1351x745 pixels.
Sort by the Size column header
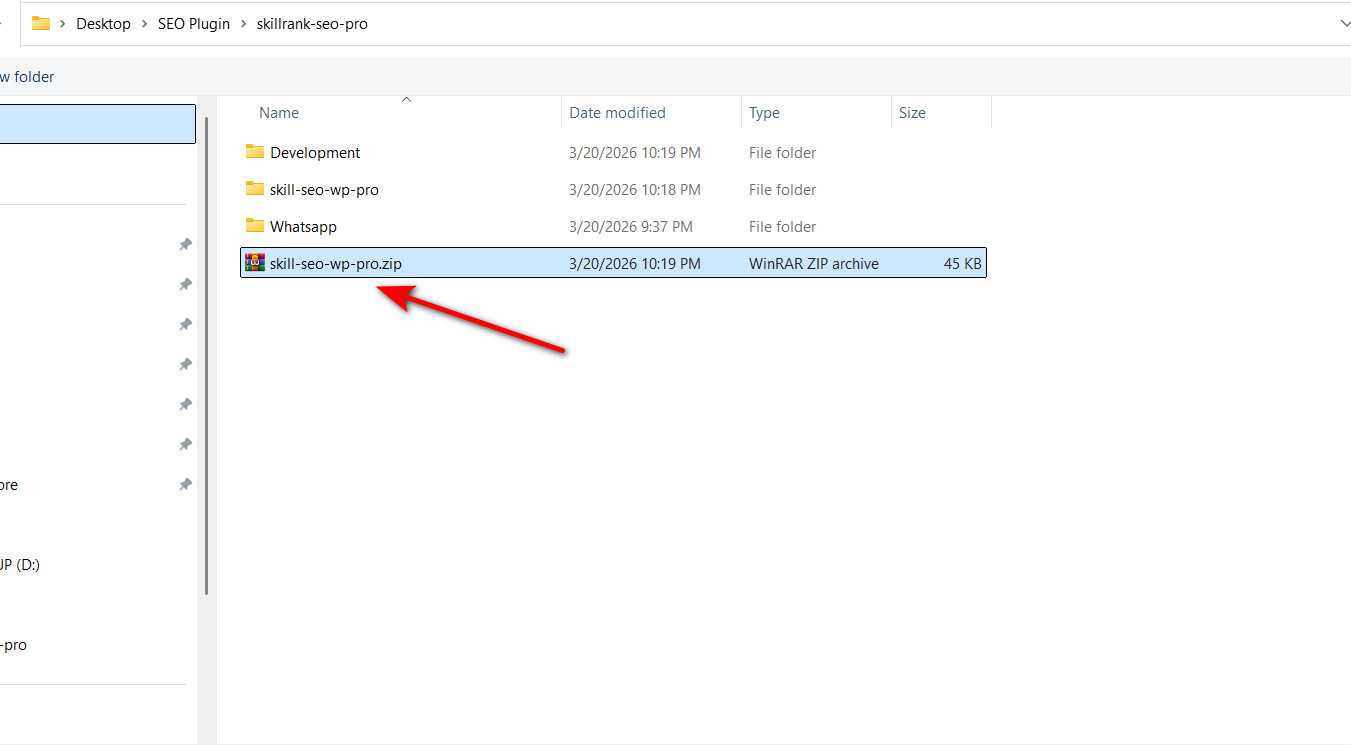click(x=912, y=113)
